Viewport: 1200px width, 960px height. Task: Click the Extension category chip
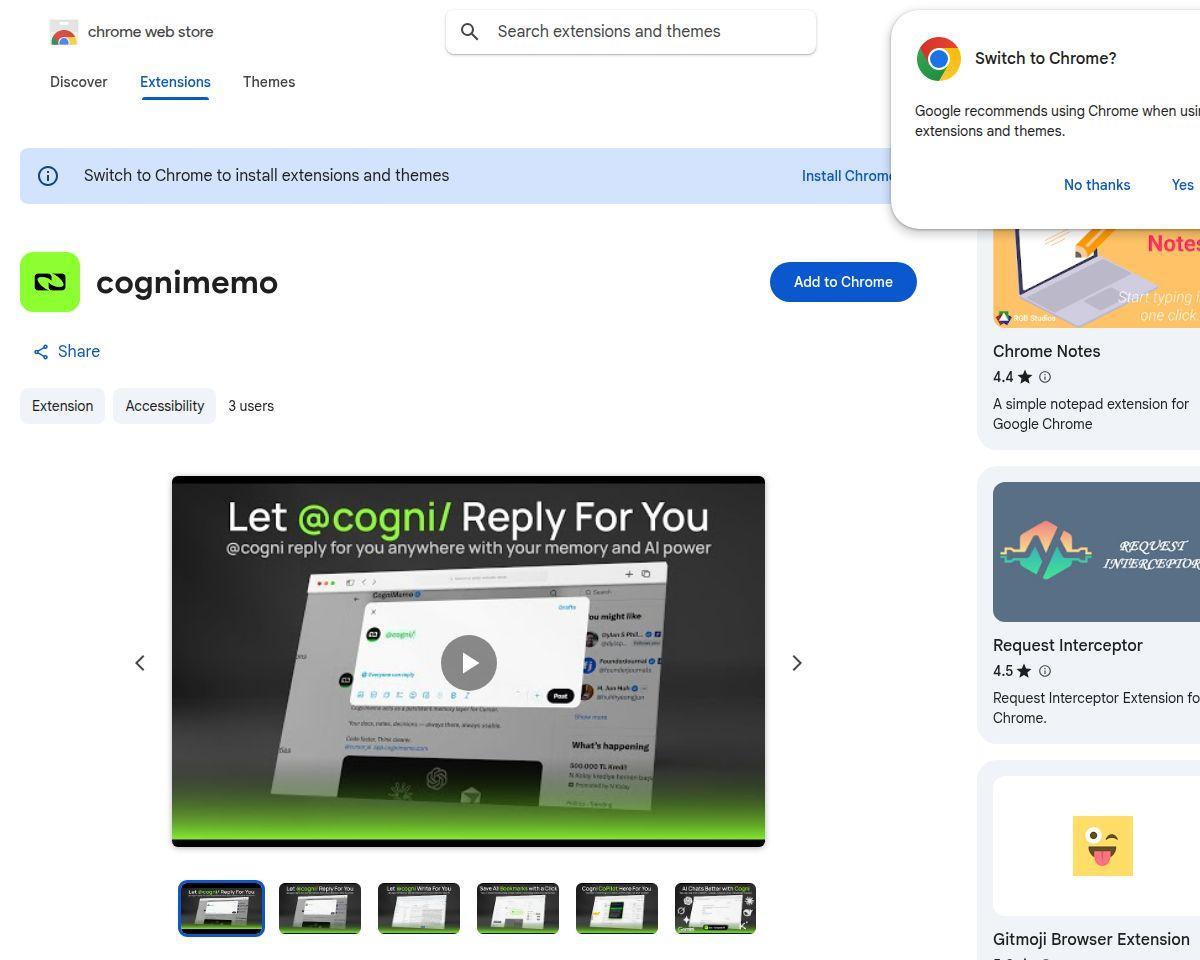62,406
